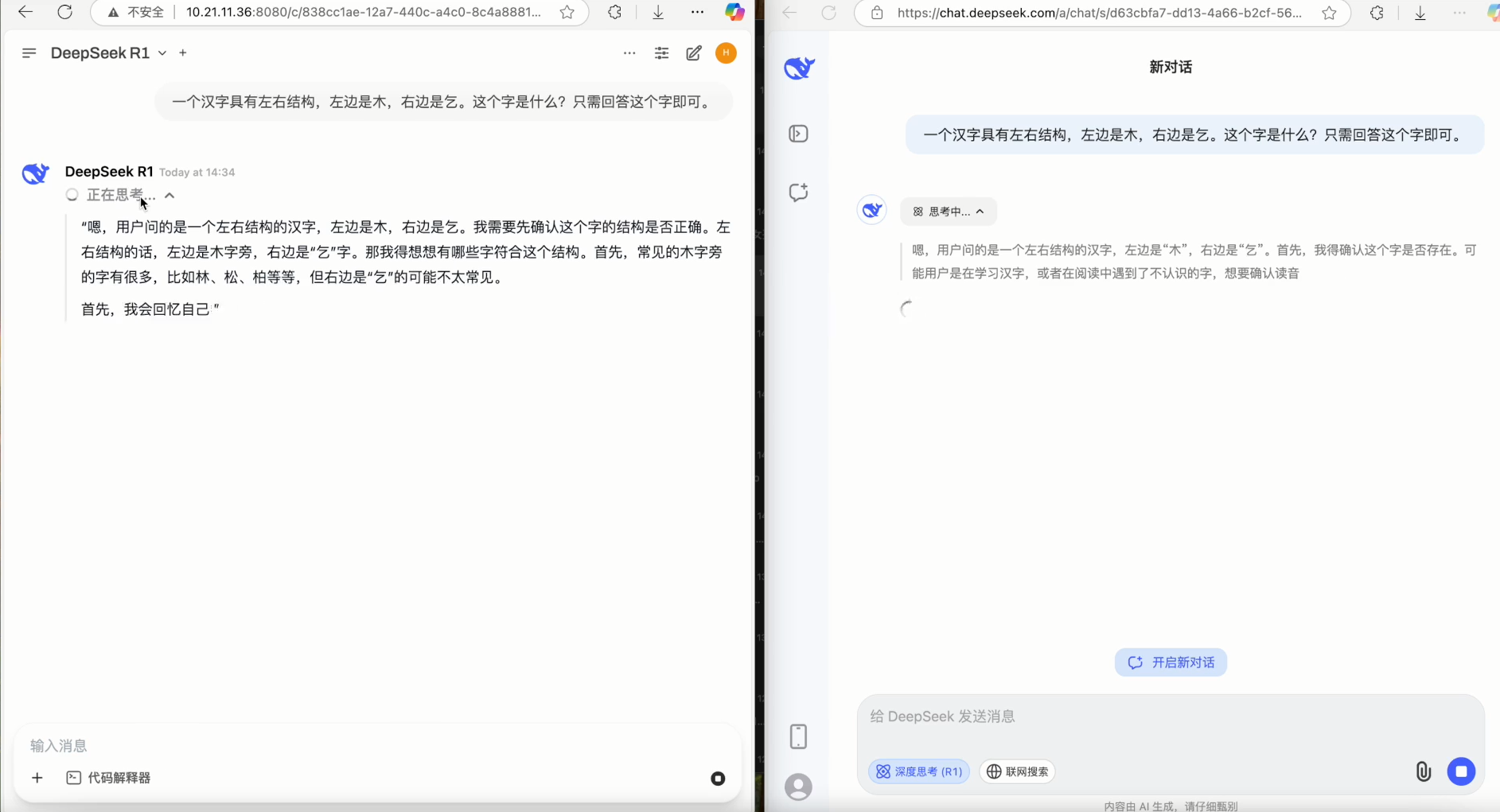The width and height of the screenshot is (1500, 812).
Task: Click the '开启新对话' button
Action: [1171, 662]
